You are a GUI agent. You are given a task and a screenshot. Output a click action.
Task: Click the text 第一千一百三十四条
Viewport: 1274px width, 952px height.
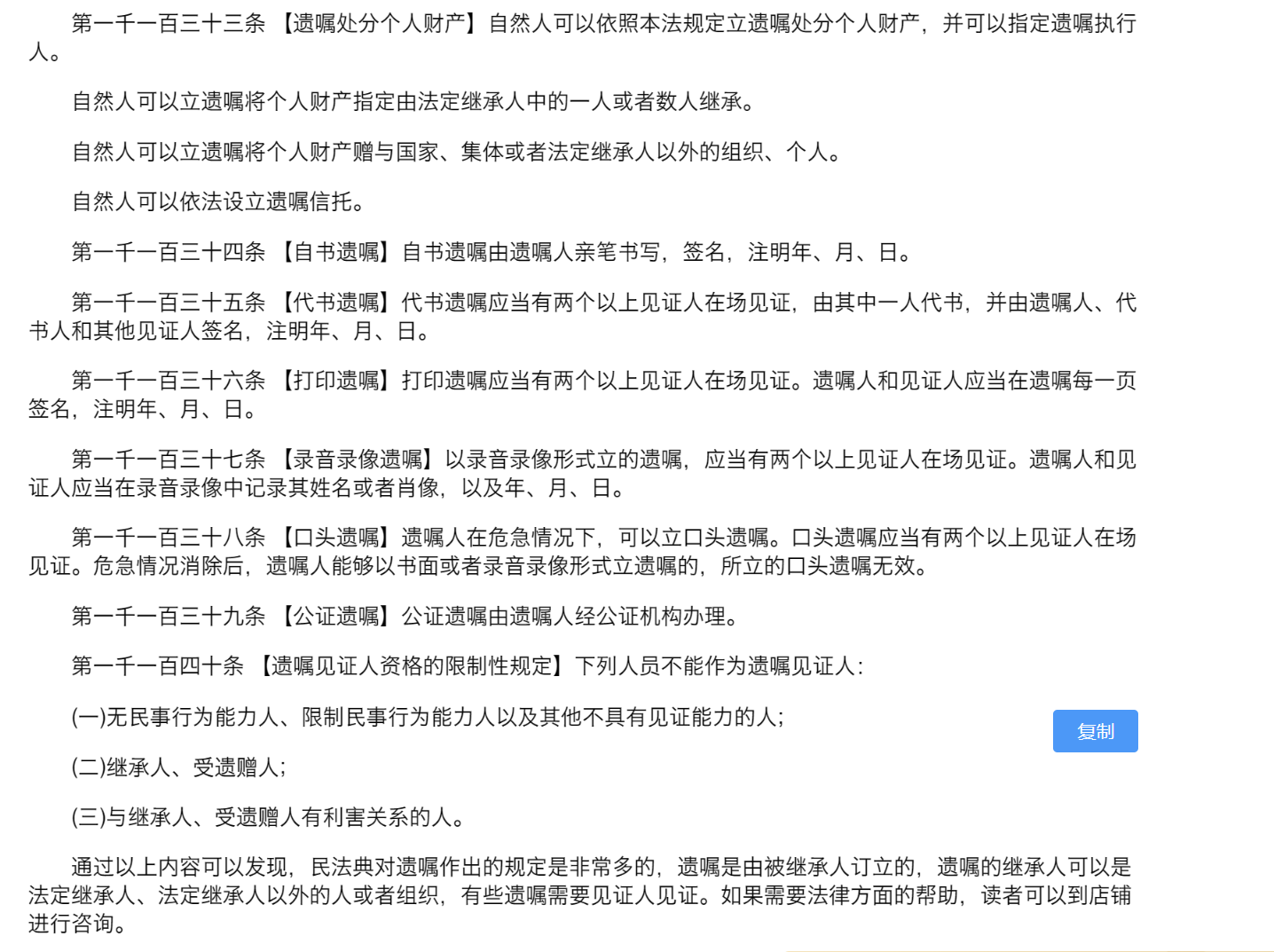point(169,253)
